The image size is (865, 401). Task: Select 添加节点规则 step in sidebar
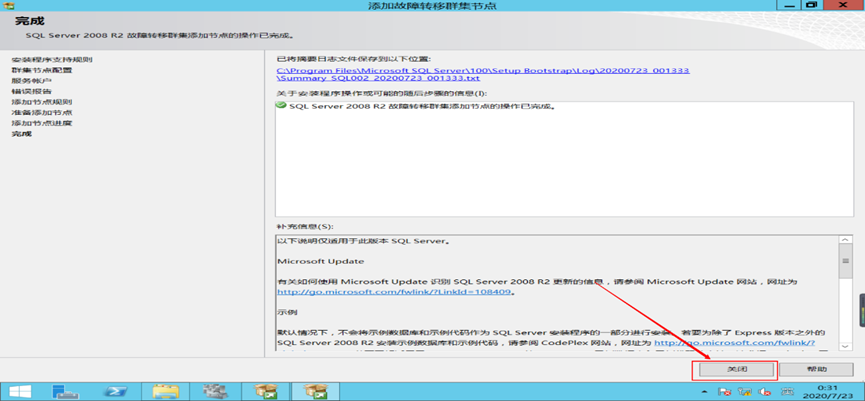point(42,102)
